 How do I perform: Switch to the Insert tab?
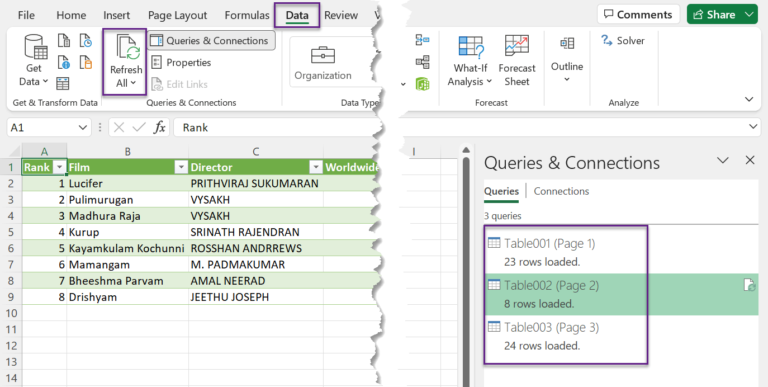pos(117,15)
